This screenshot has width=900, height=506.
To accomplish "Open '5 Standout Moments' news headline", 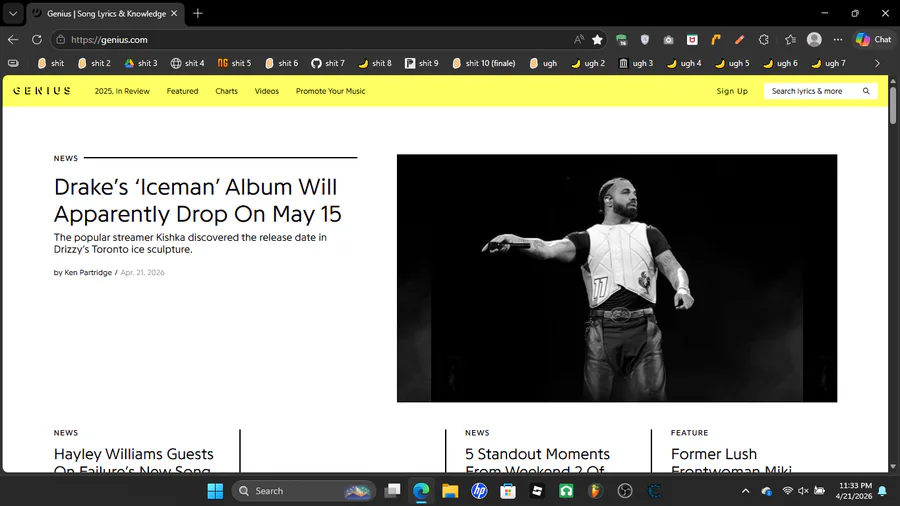I will coord(537,461).
